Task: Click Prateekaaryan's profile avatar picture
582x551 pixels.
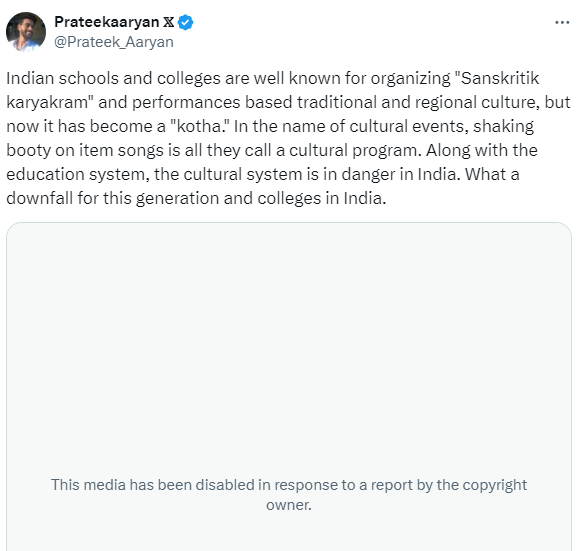Action: tap(26, 32)
